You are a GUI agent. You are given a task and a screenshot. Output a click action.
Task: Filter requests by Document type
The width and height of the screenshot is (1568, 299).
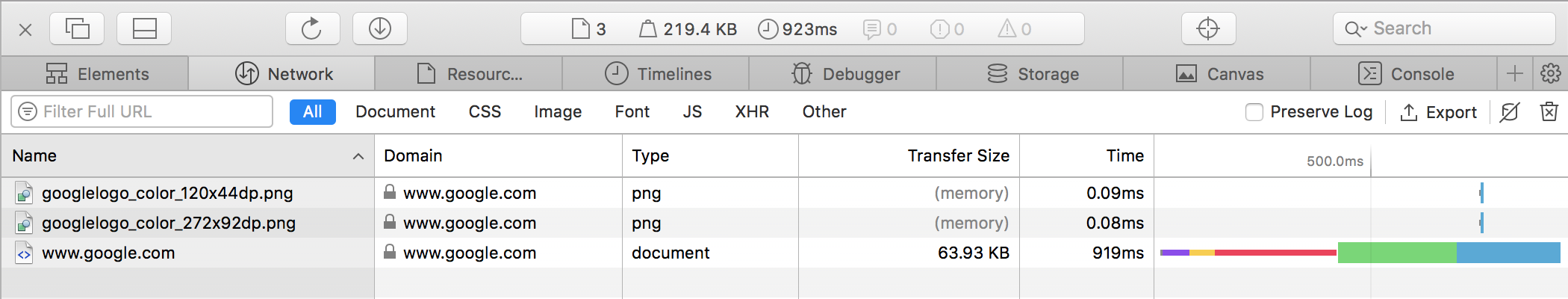coord(395,112)
